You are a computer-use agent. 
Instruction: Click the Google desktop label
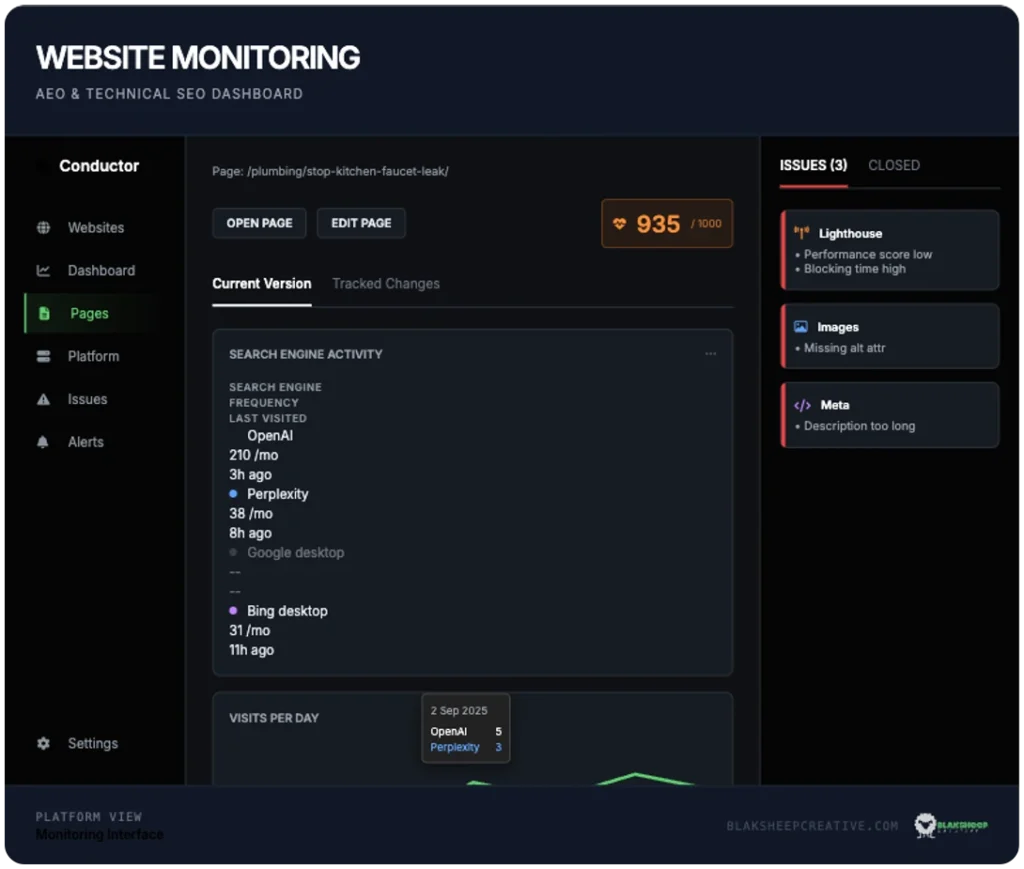click(x=295, y=553)
